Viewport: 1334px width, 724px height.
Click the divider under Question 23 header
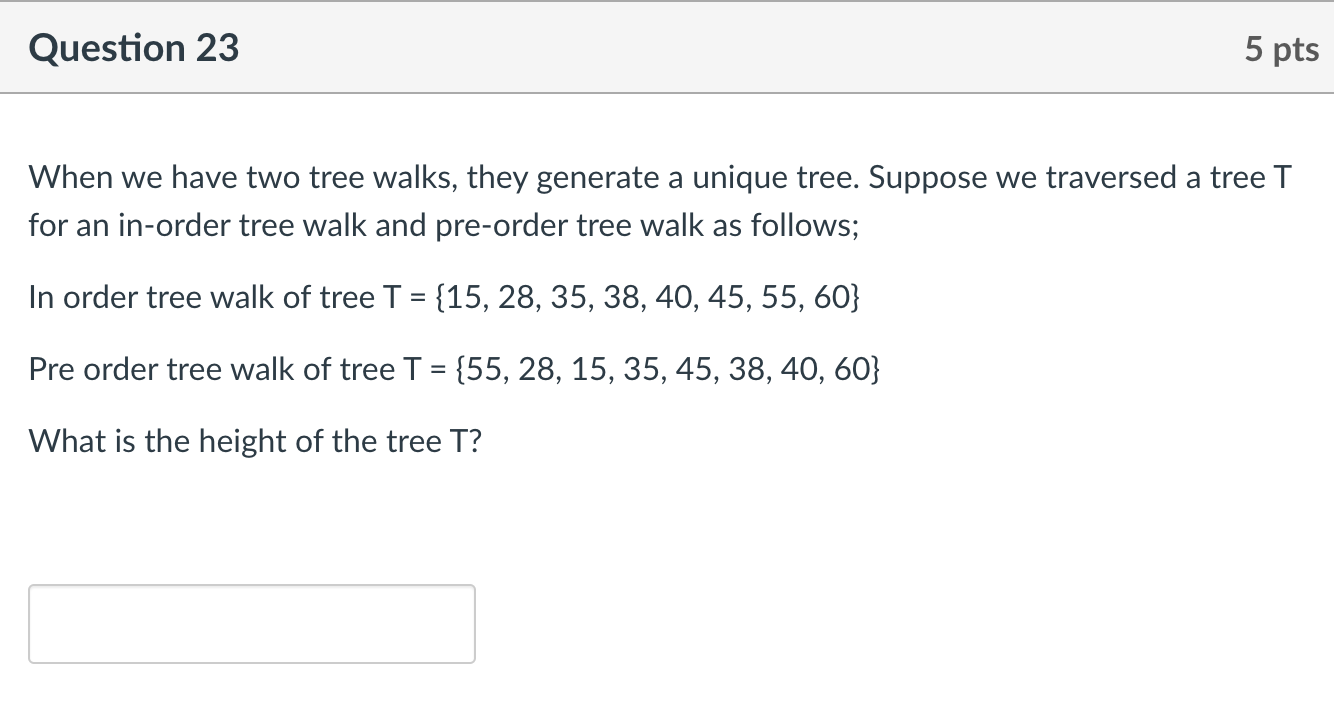tap(667, 93)
